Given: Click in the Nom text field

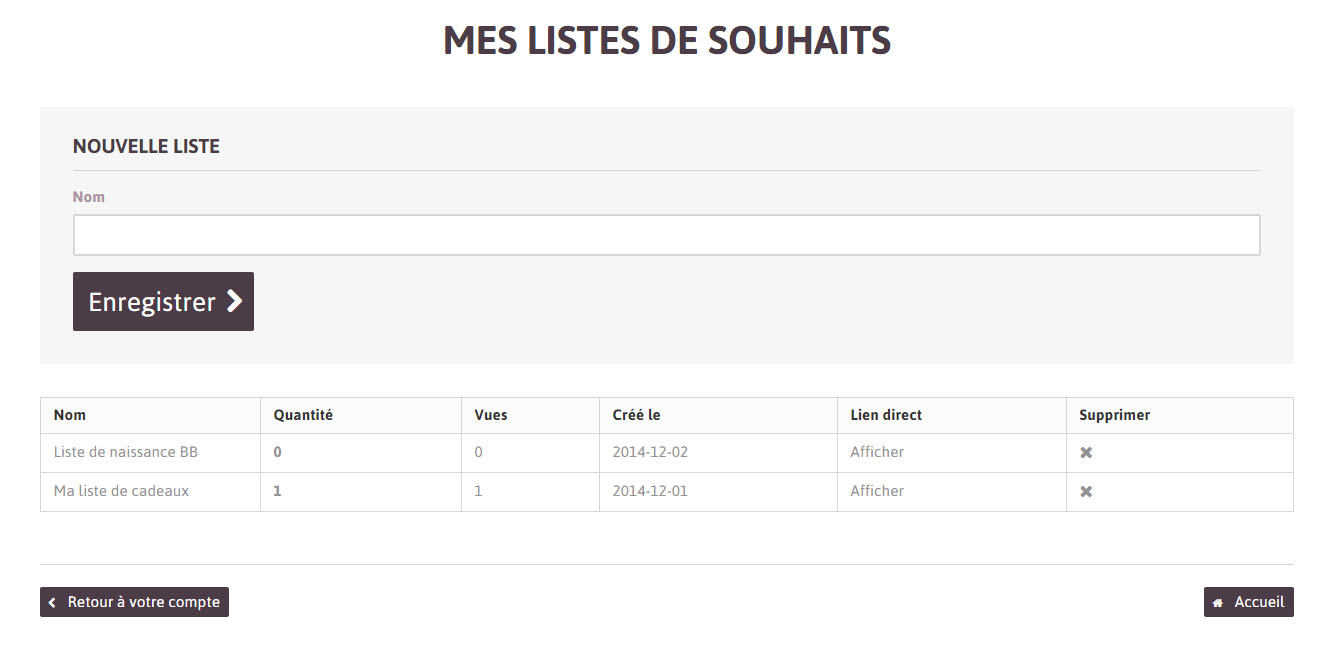Looking at the screenshot, I should tap(666, 235).
